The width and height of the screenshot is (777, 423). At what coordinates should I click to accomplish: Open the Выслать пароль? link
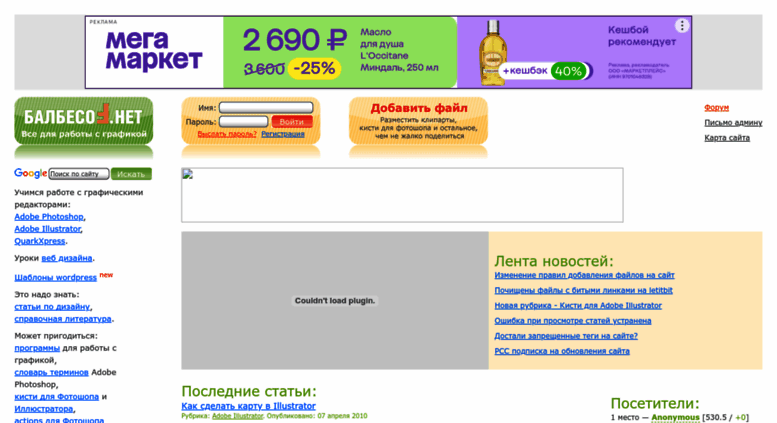click(x=227, y=134)
